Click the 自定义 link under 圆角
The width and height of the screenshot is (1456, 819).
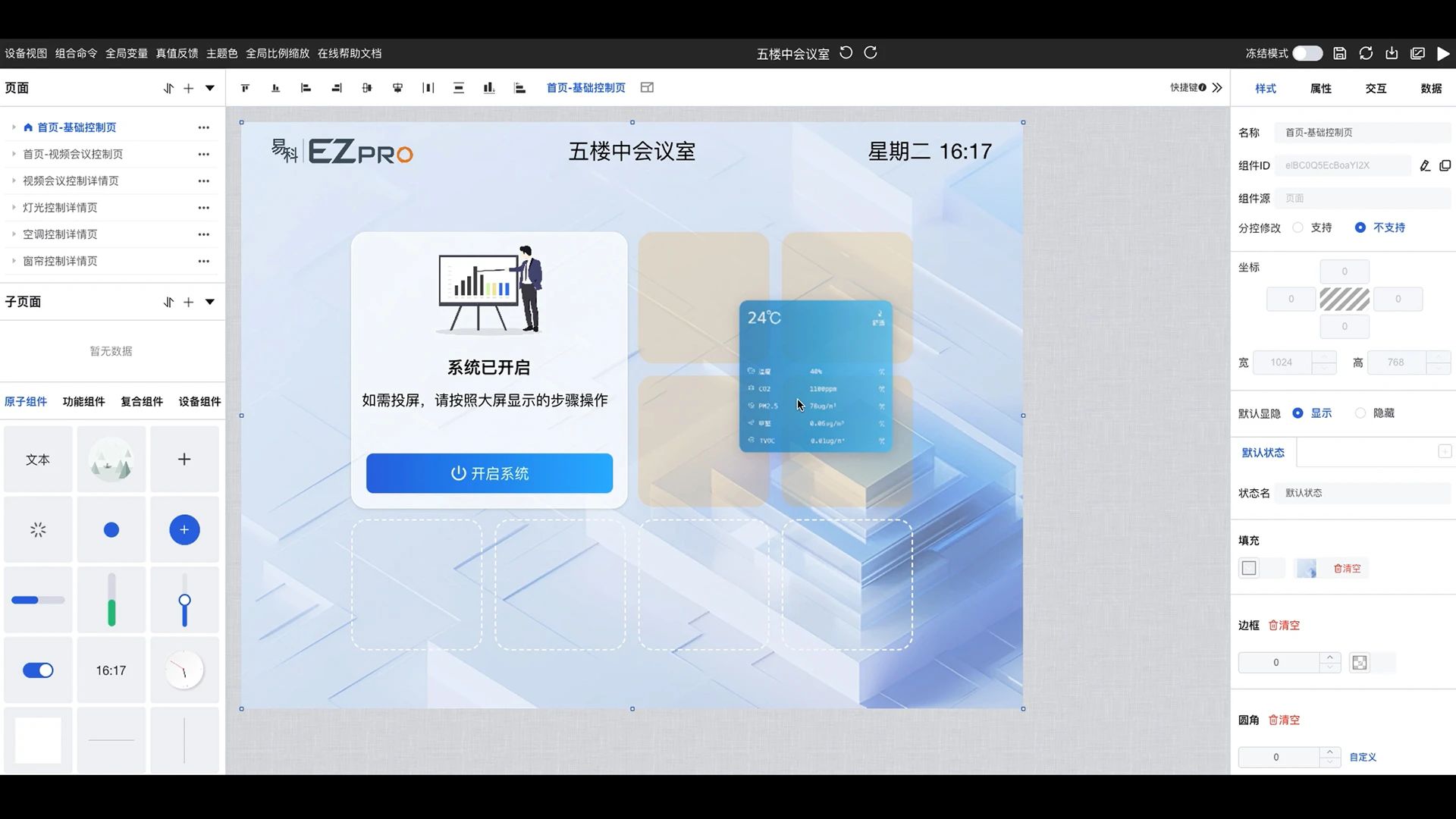pos(1363,757)
